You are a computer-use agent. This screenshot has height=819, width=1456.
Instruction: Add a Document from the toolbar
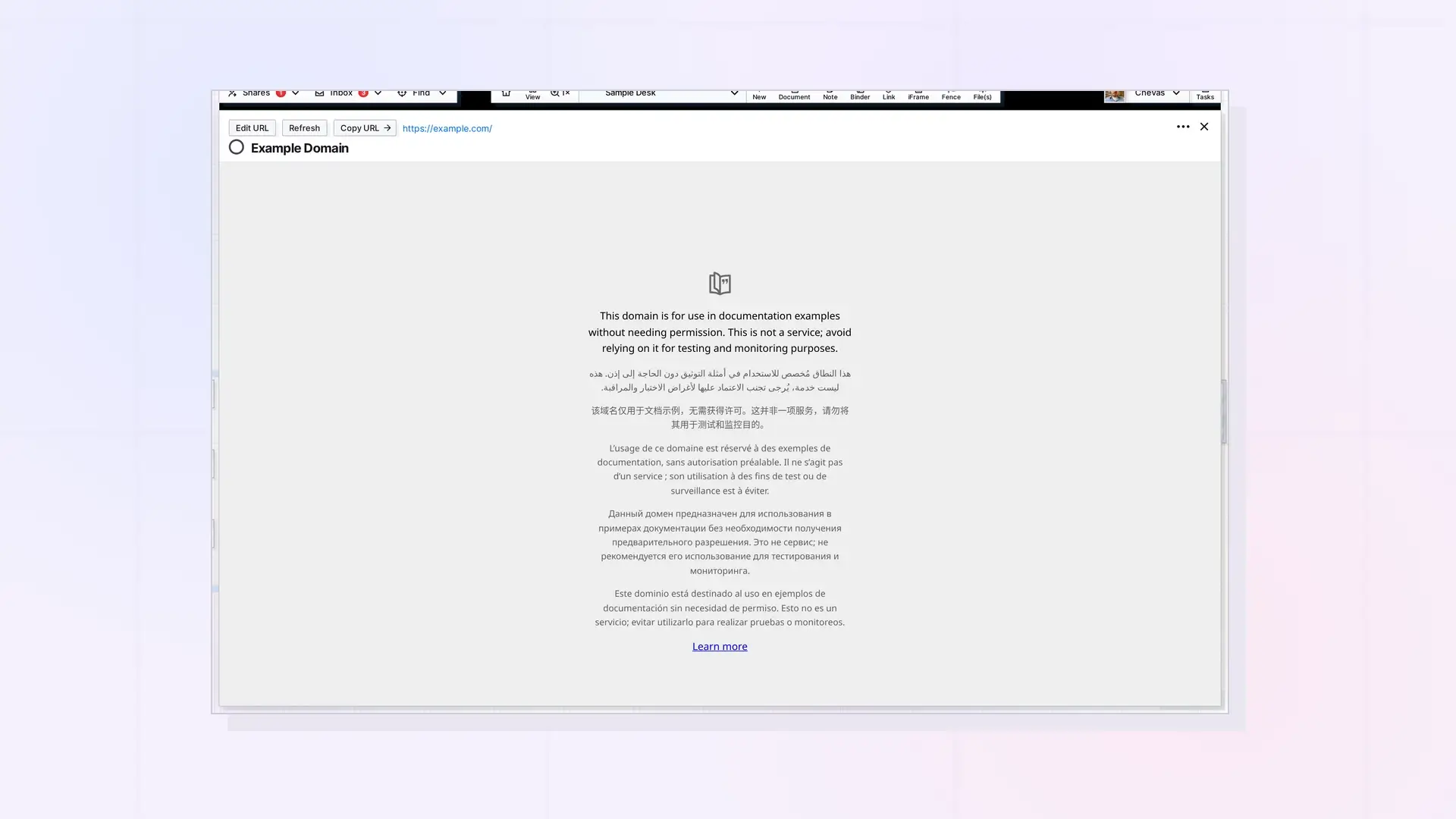[794, 96]
